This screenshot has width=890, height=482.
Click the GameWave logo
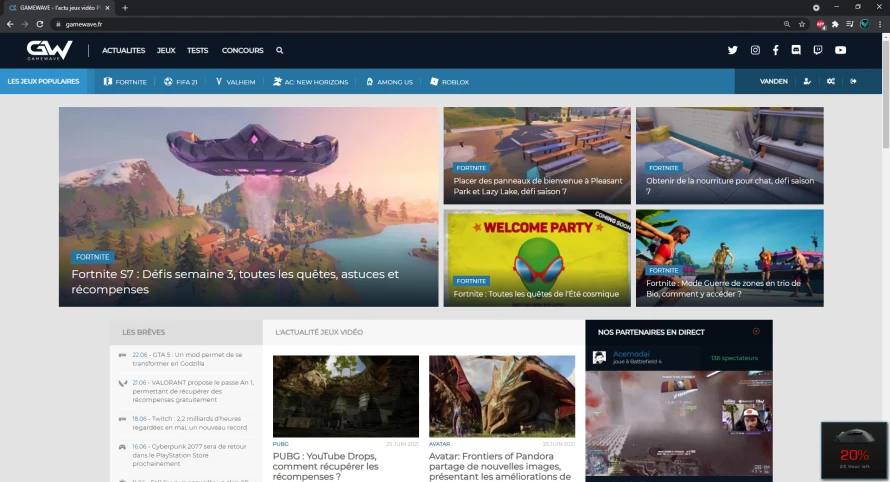pyautogui.click(x=49, y=51)
